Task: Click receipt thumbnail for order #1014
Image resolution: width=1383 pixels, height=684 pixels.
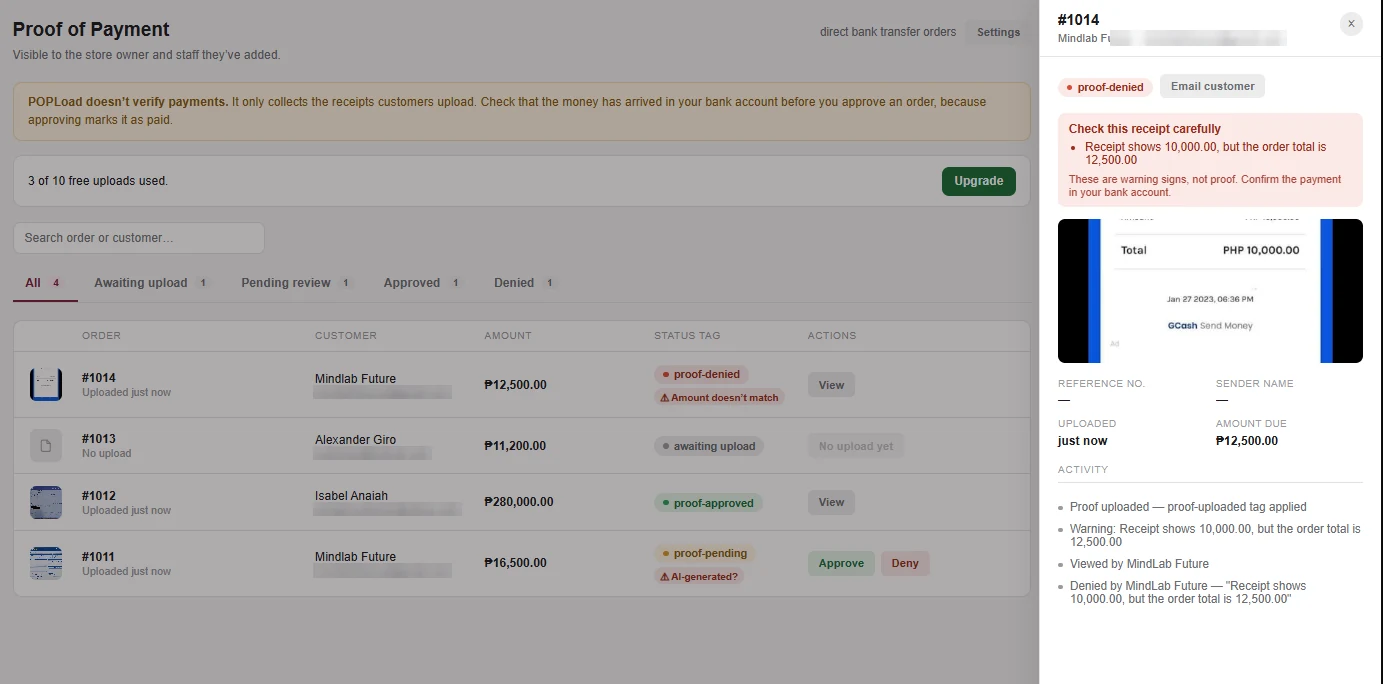Action: (46, 385)
